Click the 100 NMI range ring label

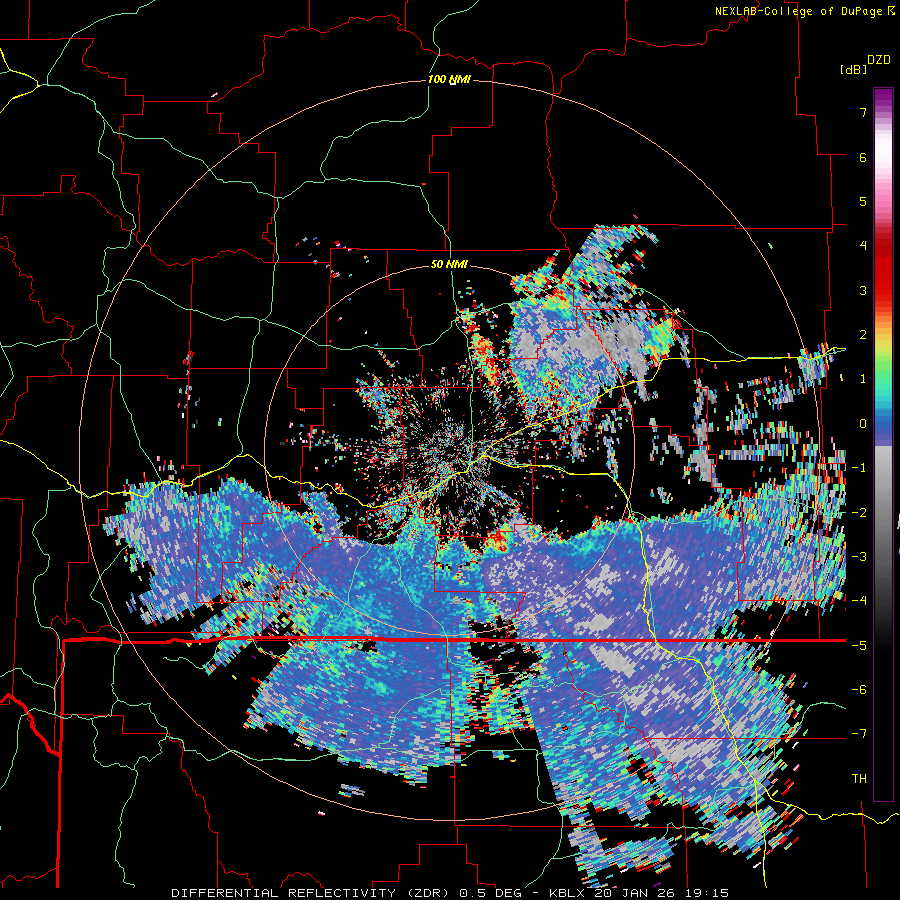click(x=449, y=79)
